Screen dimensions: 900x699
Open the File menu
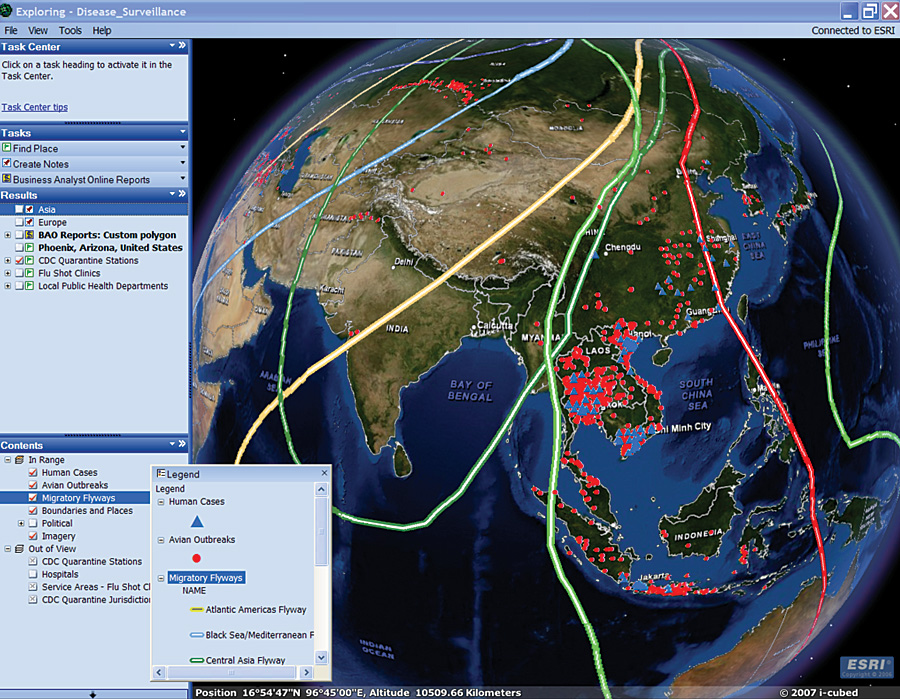[11, 30]
